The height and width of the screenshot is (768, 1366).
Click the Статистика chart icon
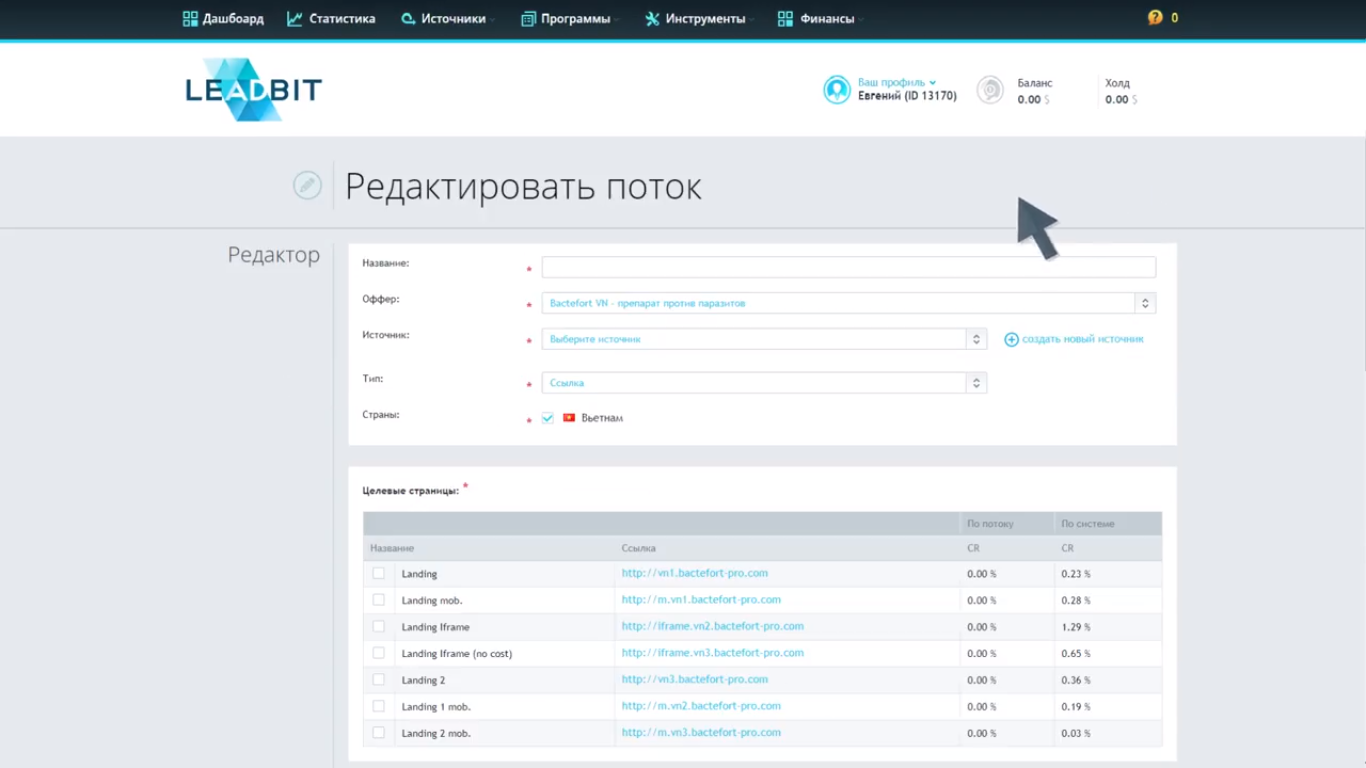tap(294, 18)
